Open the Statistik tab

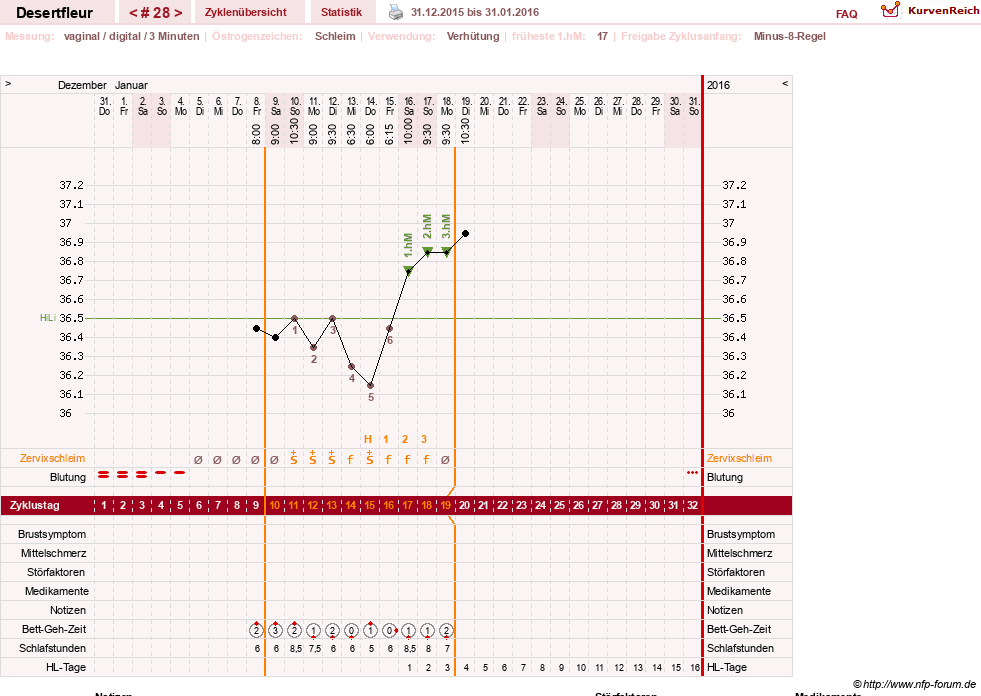(341, 12)
